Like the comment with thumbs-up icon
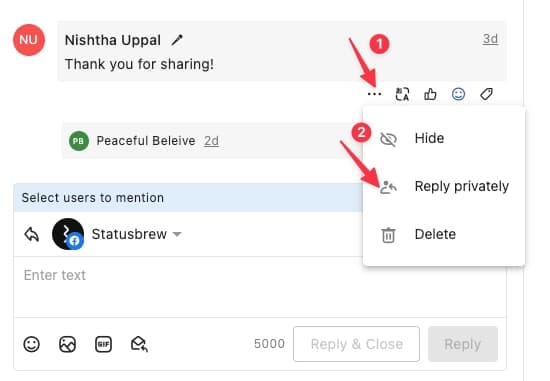550x381 pixels. 430,94
